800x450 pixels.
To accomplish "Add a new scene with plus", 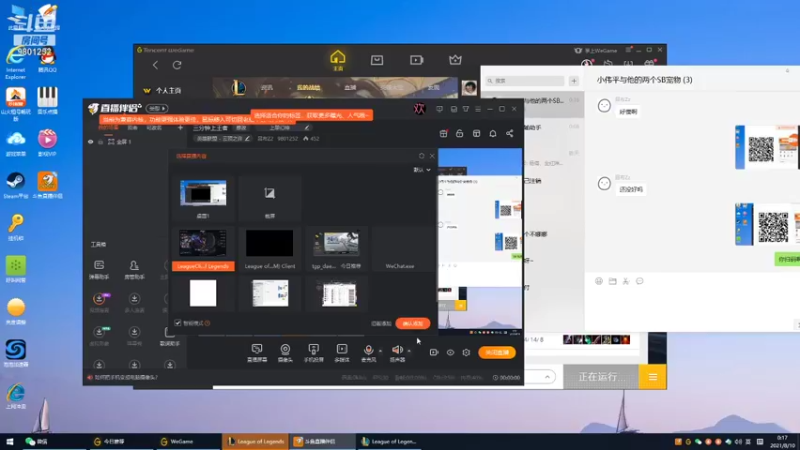I will coord(180,128).
